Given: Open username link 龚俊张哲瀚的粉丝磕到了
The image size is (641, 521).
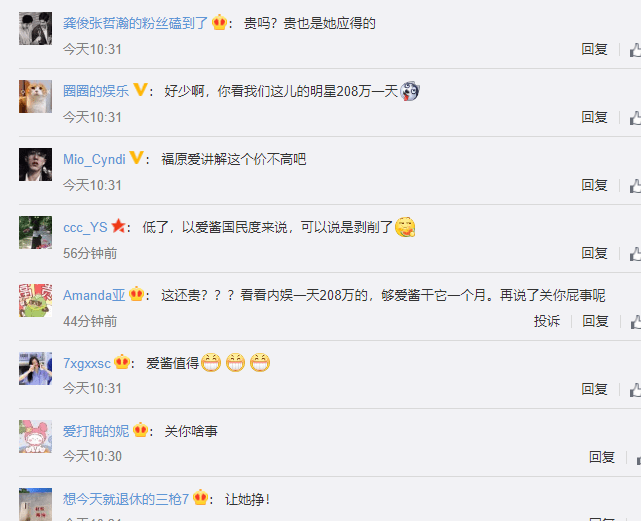Looking at the screenshot, I should coord(135,23).
